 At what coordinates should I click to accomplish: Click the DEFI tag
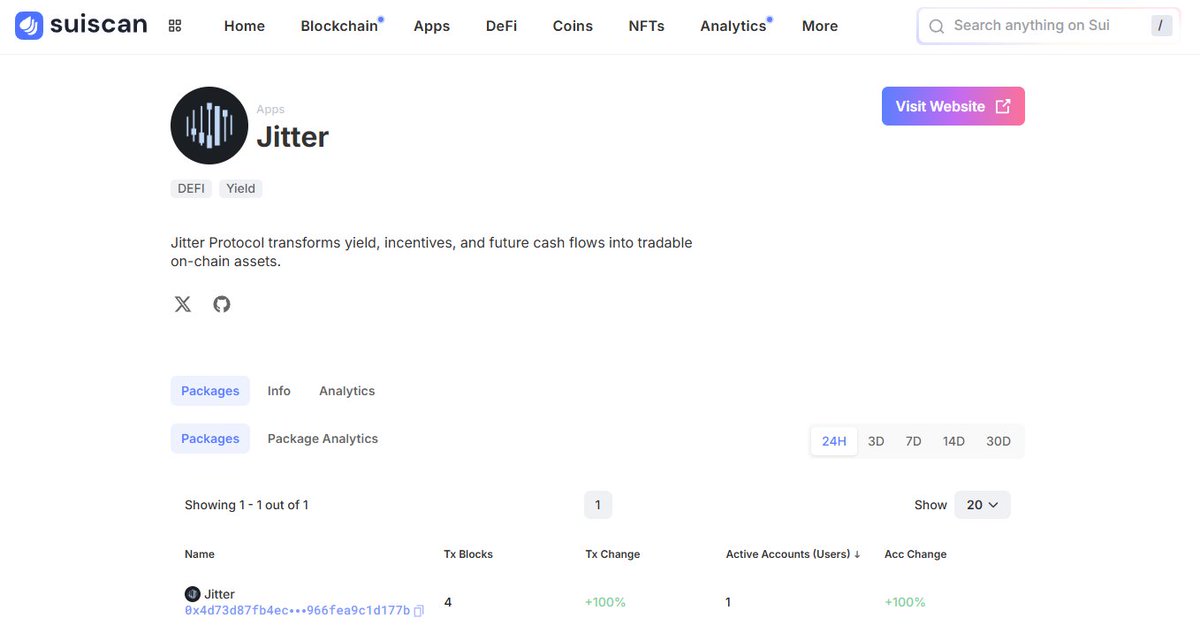[x=191, y=188]
